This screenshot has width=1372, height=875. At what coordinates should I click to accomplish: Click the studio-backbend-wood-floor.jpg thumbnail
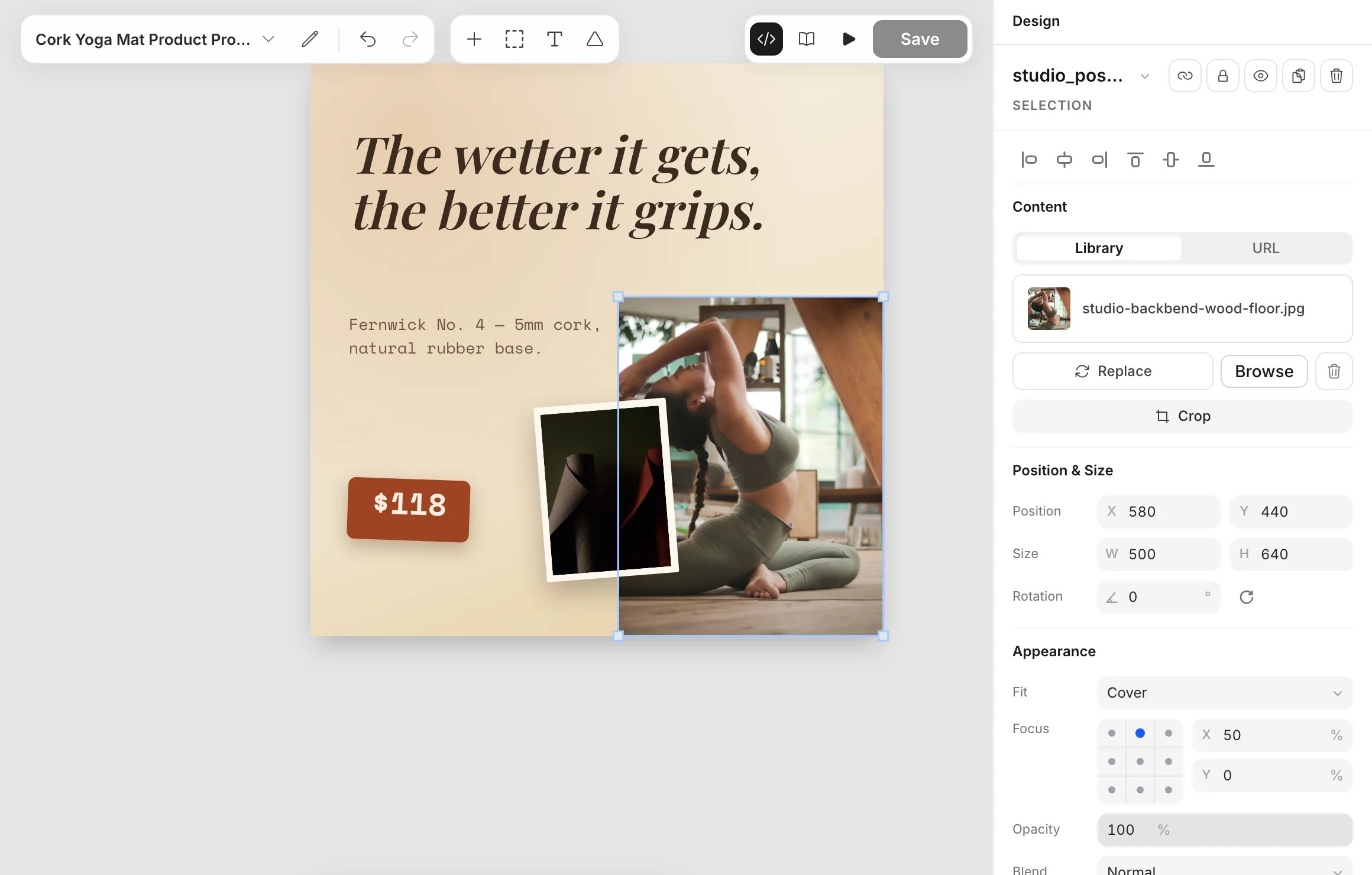pos(1049,309)
